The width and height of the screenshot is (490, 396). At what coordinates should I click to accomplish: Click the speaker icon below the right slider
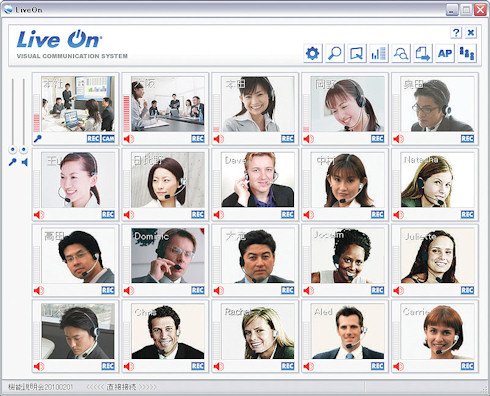[x=24, y=162]
